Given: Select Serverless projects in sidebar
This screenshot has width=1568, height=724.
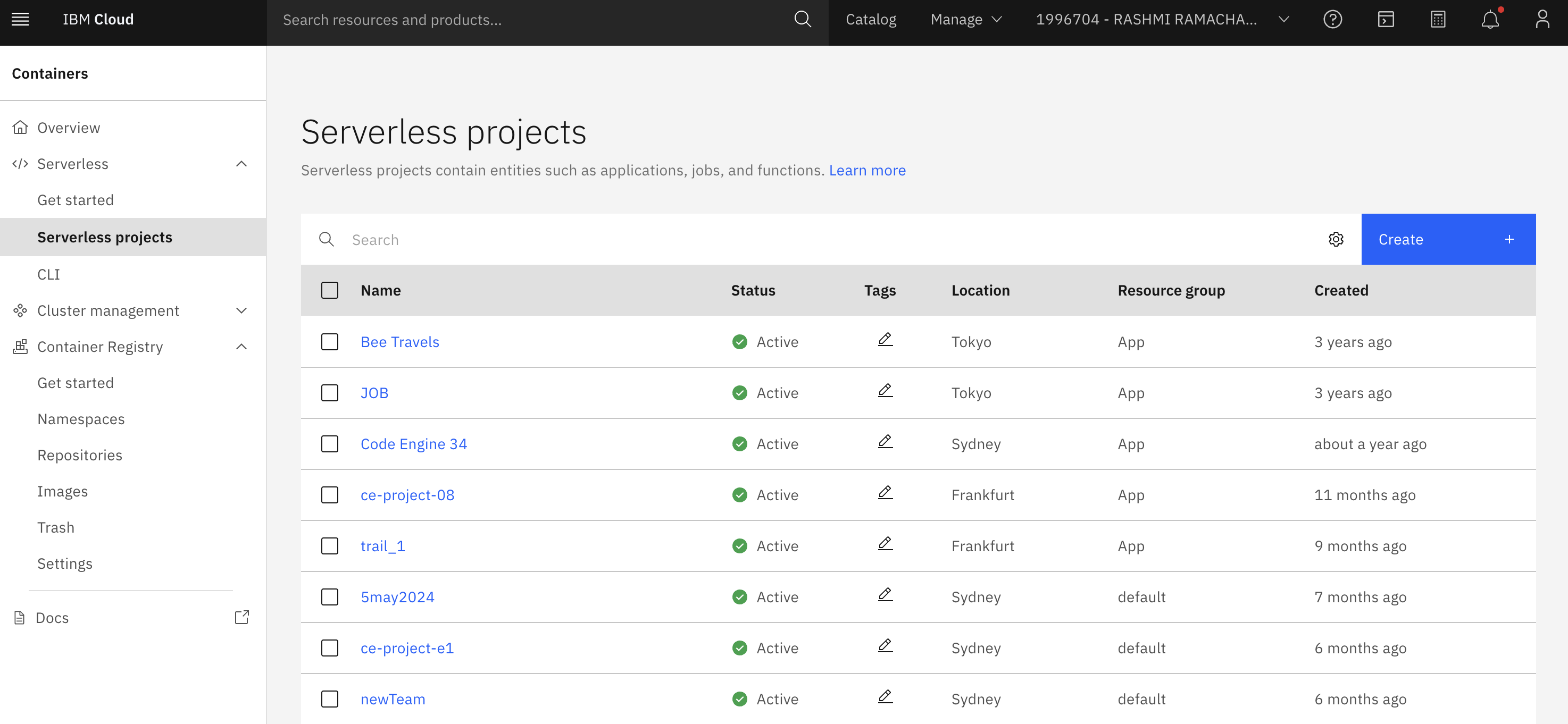Looking at the screenshot, I should 132,237.
